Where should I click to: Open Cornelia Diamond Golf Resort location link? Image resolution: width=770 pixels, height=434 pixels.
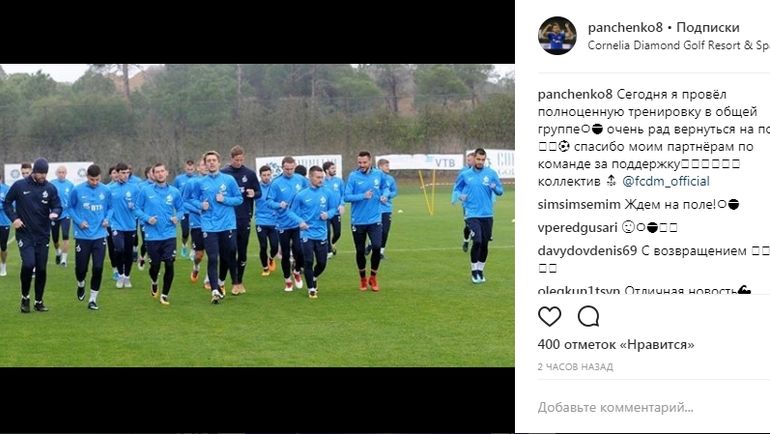point(679,45)
